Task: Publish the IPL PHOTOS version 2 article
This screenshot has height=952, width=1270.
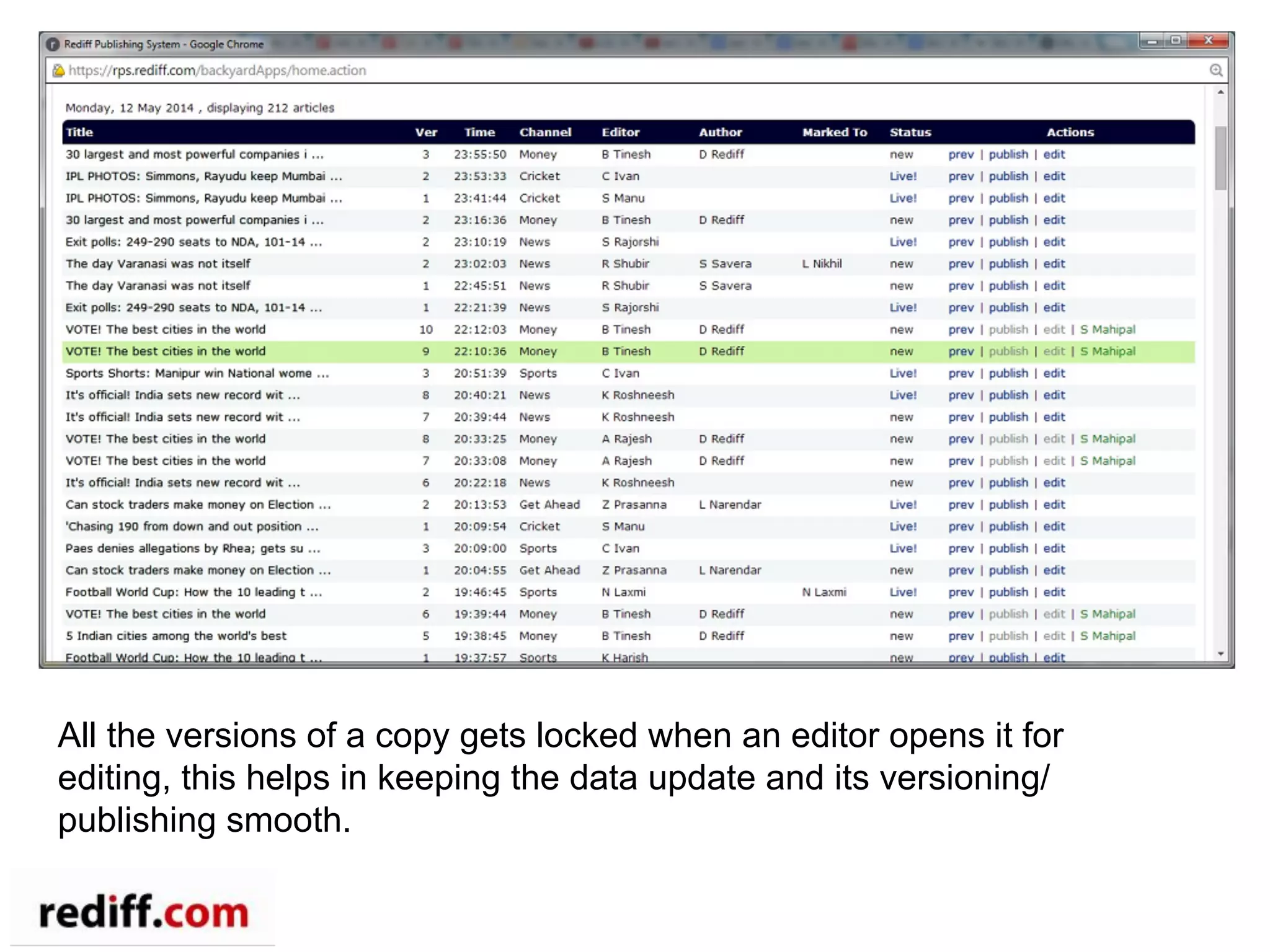Action: click(x=1008, y=176)
